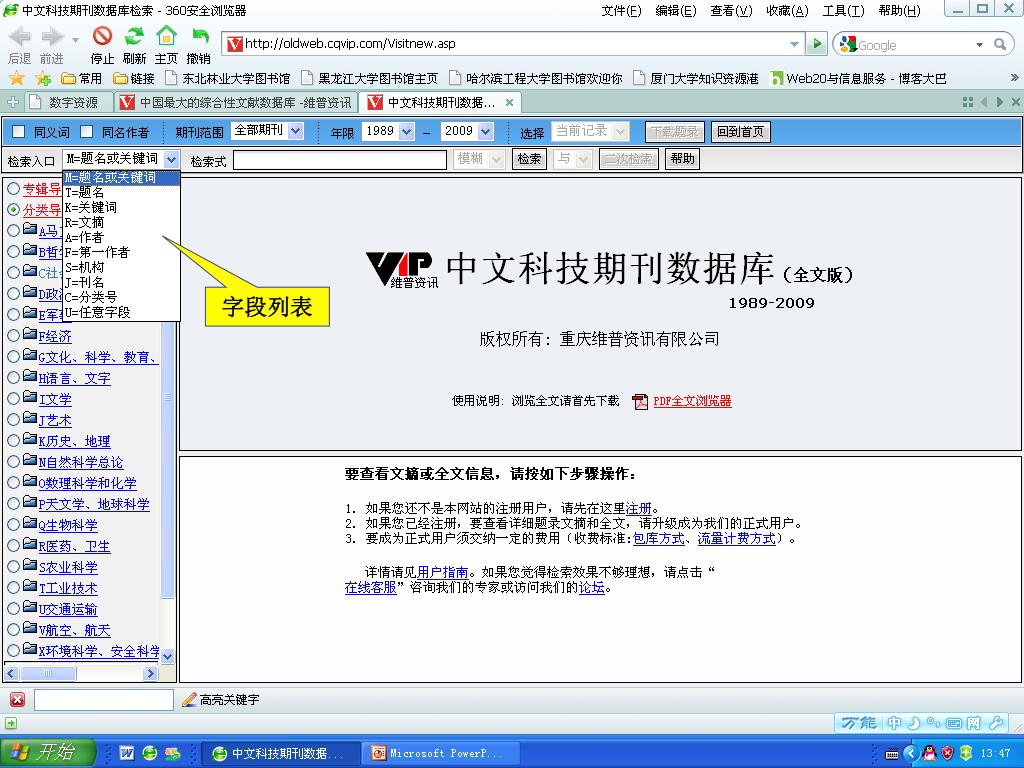This screenshot has width=1024, height=768.
Task: Click the 帮助 button
Action: tap(682, 159)
